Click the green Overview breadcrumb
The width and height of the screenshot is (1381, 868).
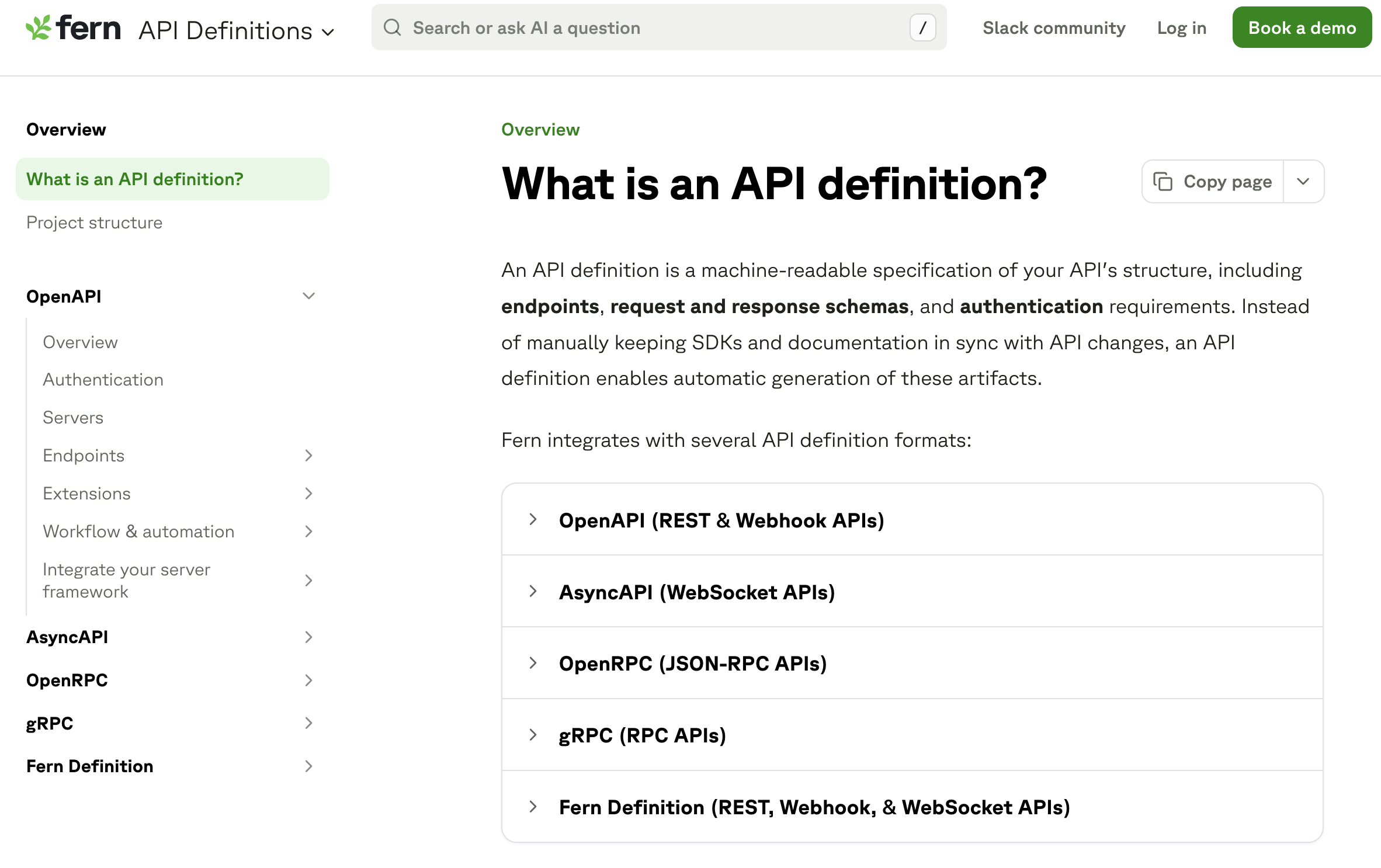tap(540, 130)
